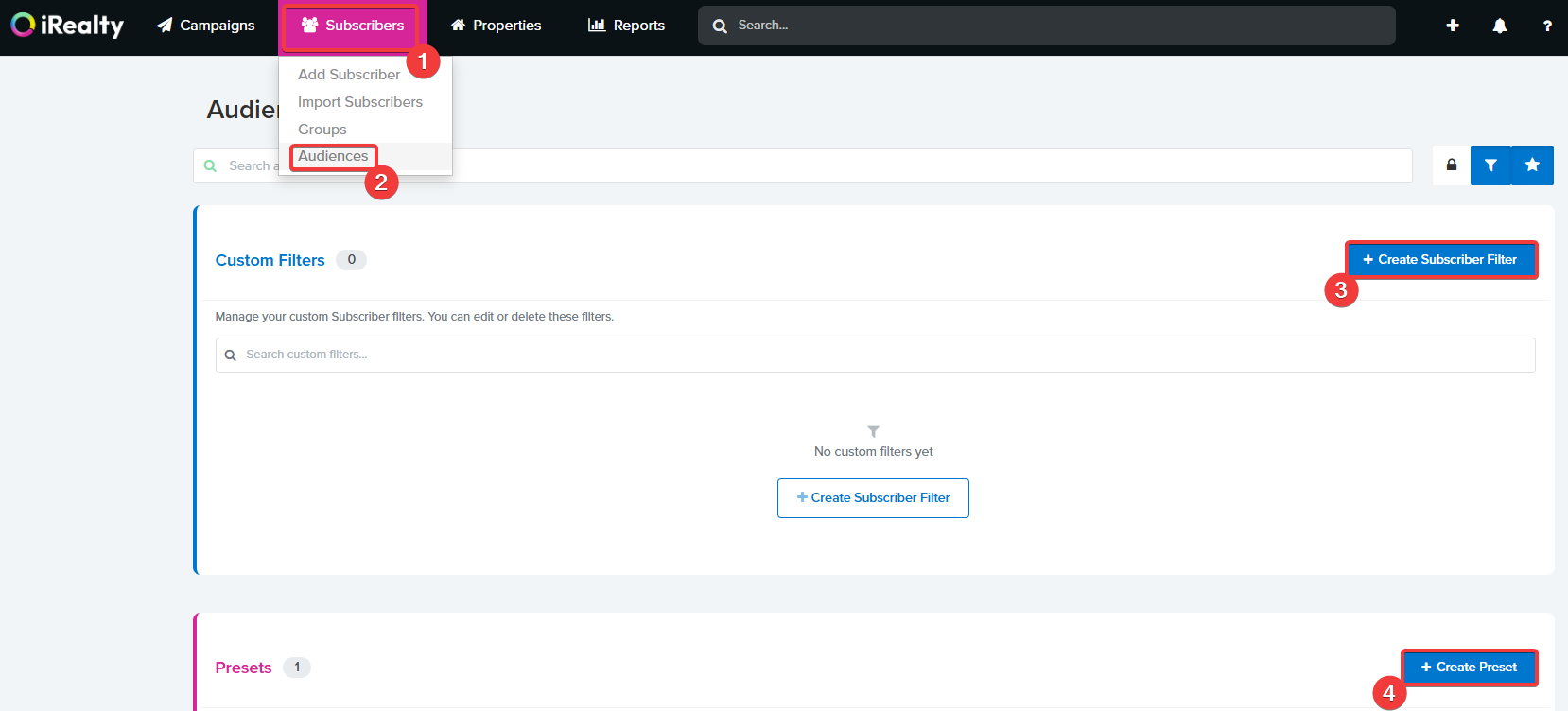The height and width of the screenshot is (711, 1568).
Task: Click the Presets count badge 1
Action: [297, 668]
